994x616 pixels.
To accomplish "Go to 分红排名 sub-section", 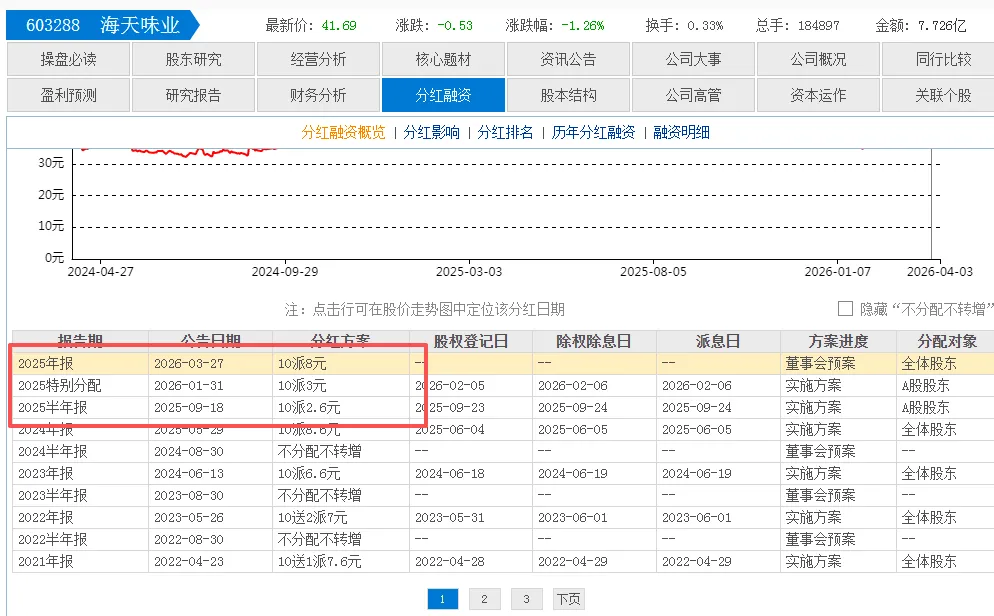I will (x=505, y=132).
